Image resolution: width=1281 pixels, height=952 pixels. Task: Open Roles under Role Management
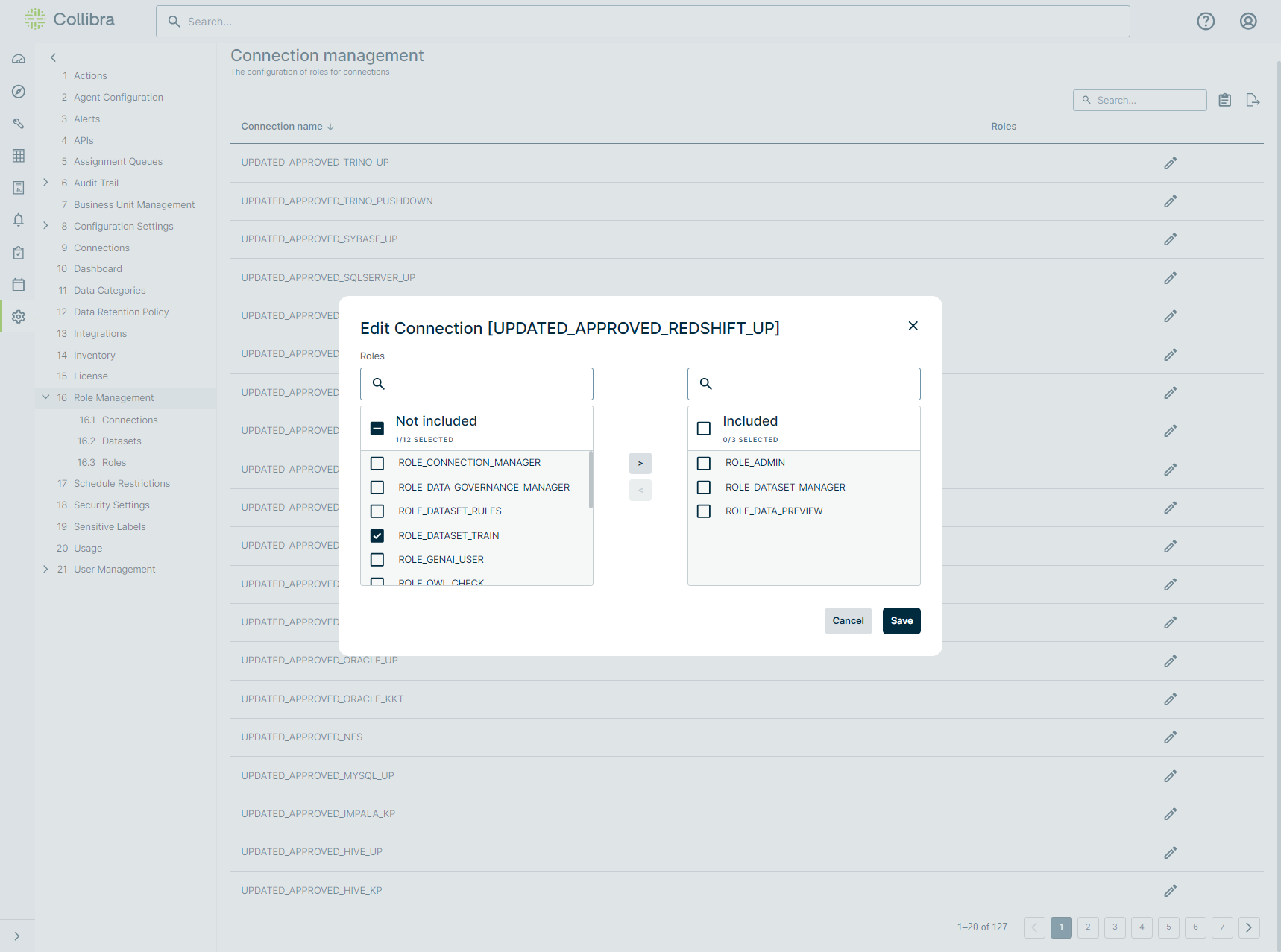coord(114,463)
